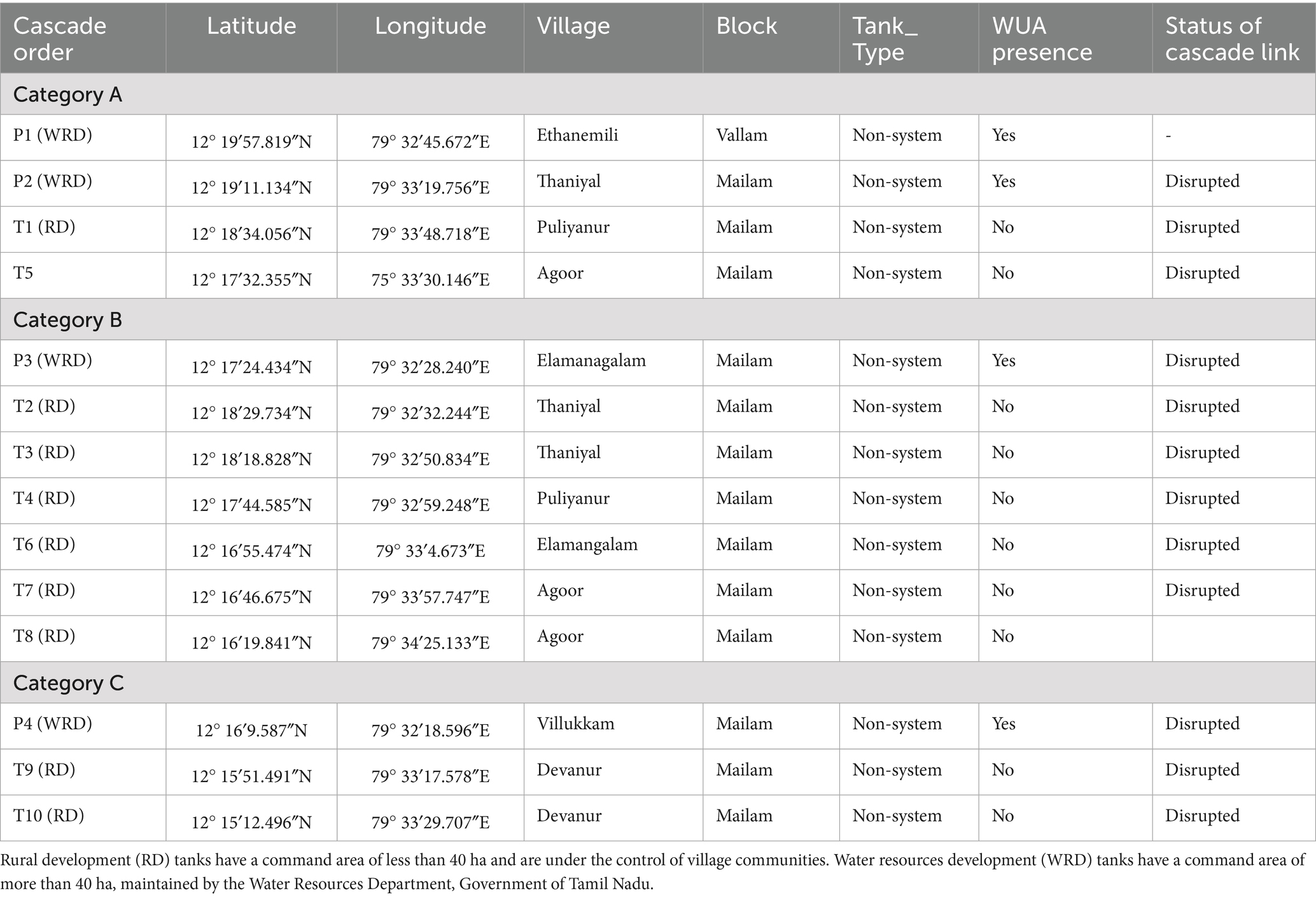Click the Longitude column header
The height and width of the screenshot is (898, 1316).
coord(430,26)
